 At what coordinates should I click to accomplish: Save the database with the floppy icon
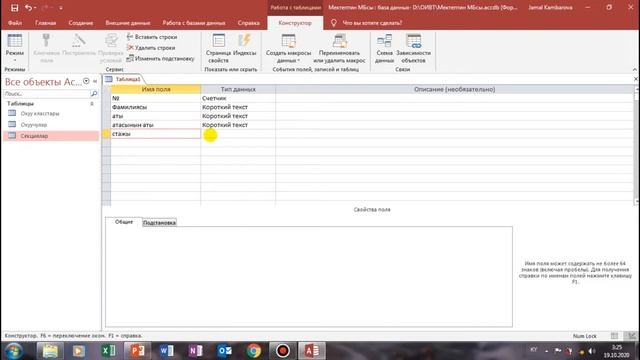(x=14, y=8)
